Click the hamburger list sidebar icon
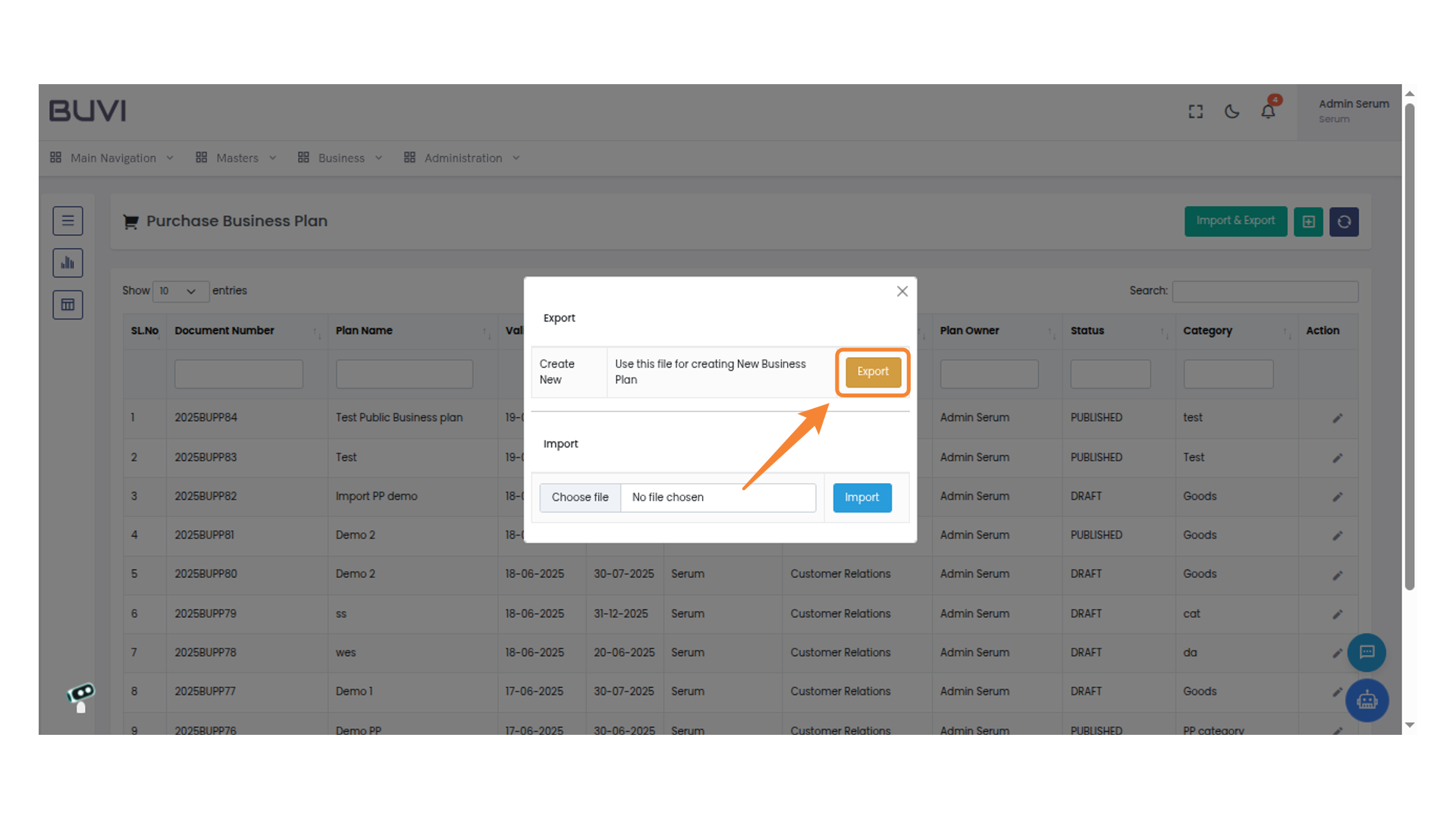Image resolution: width=1456 pixels, height=819 pixels. coord(67,221)
